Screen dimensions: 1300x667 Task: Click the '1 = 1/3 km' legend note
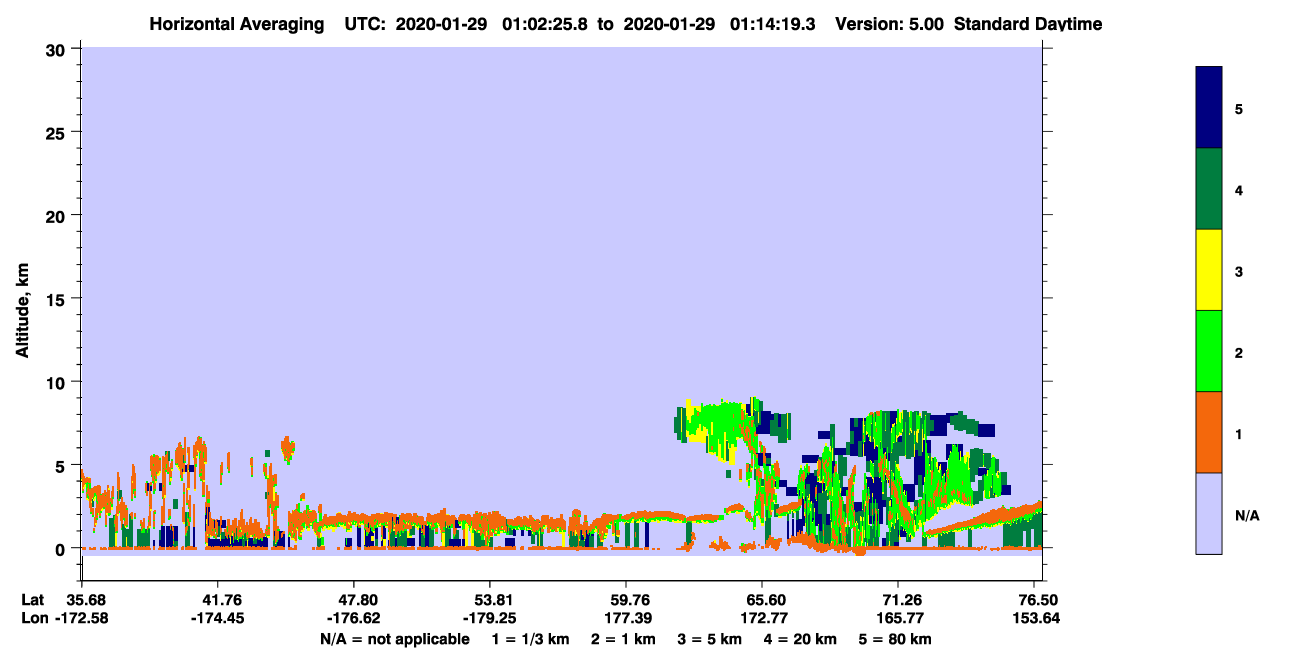[531, 639]
